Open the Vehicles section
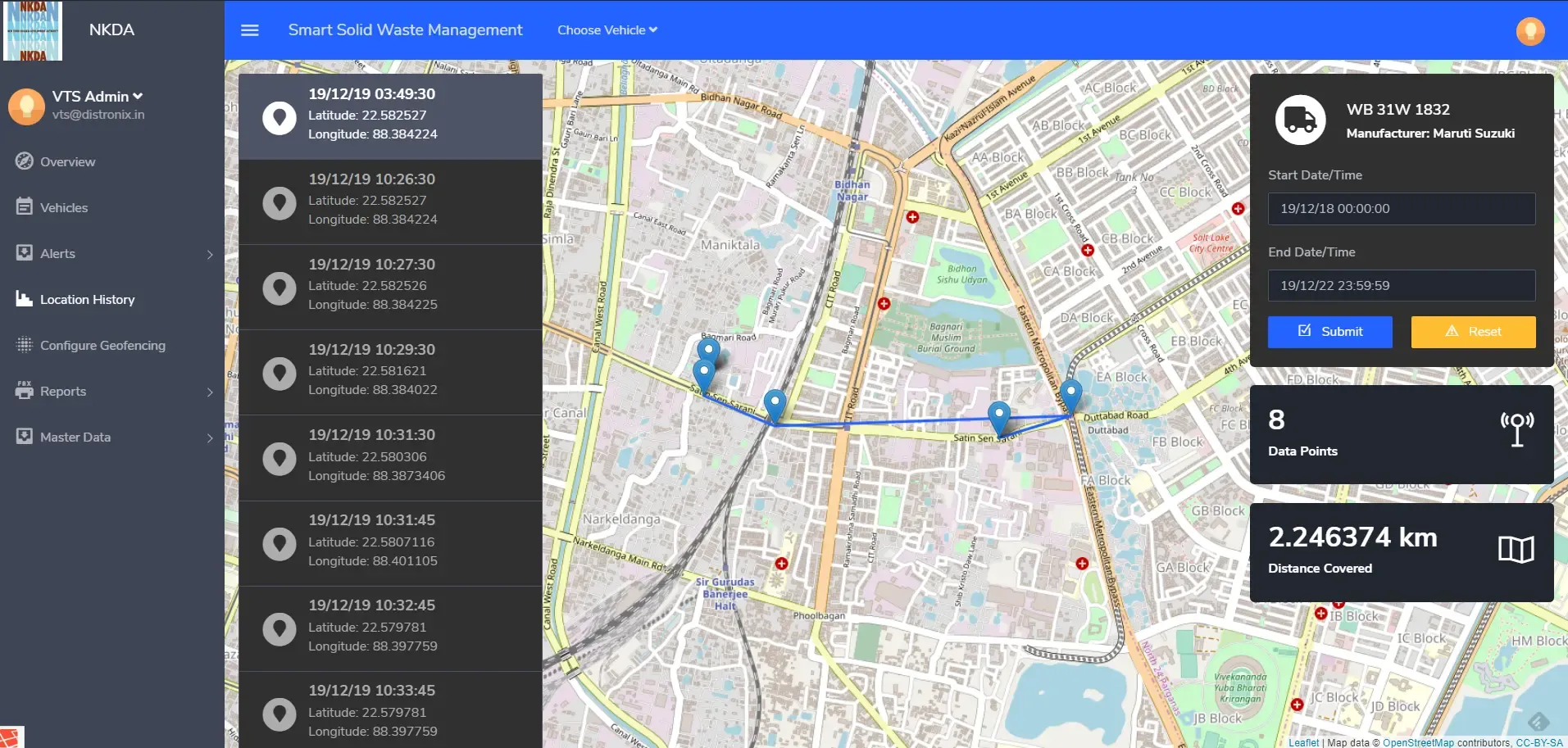The image size is (1568, 748). click(25, 207)
